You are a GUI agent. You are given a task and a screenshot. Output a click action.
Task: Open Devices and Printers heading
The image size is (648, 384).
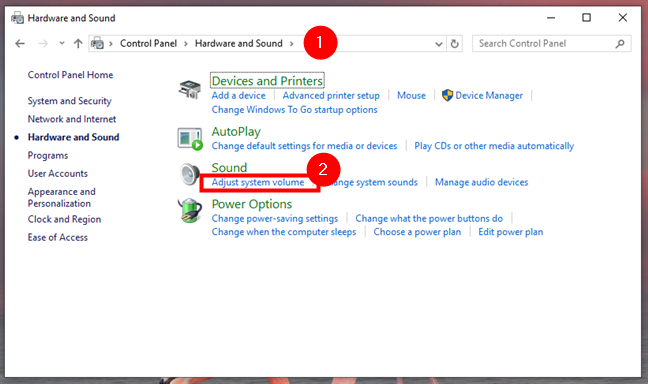point(267,81)
